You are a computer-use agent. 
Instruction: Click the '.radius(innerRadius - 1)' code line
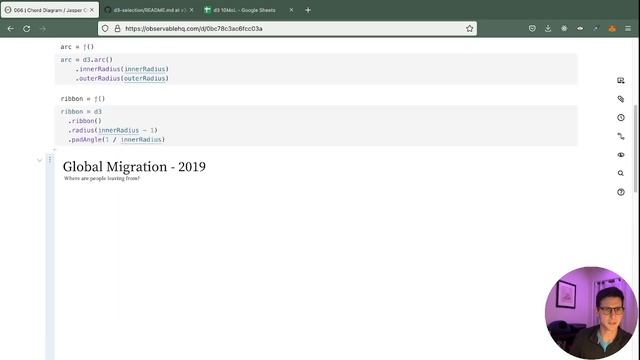[x=113, y=130]
